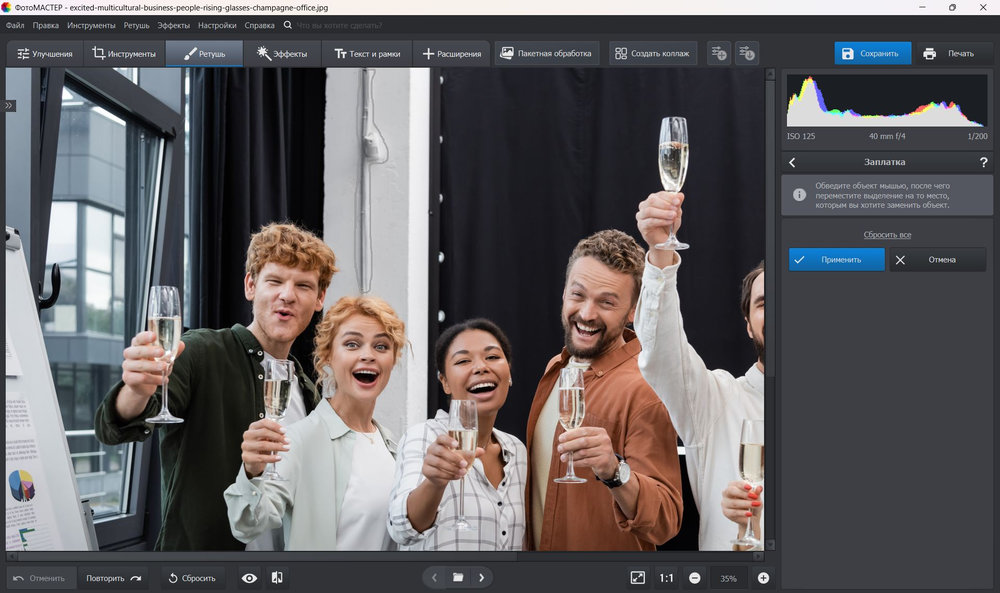The image size is (1000, 593).
Task: Go to previous photo arrow
Action: coord(434,578)
